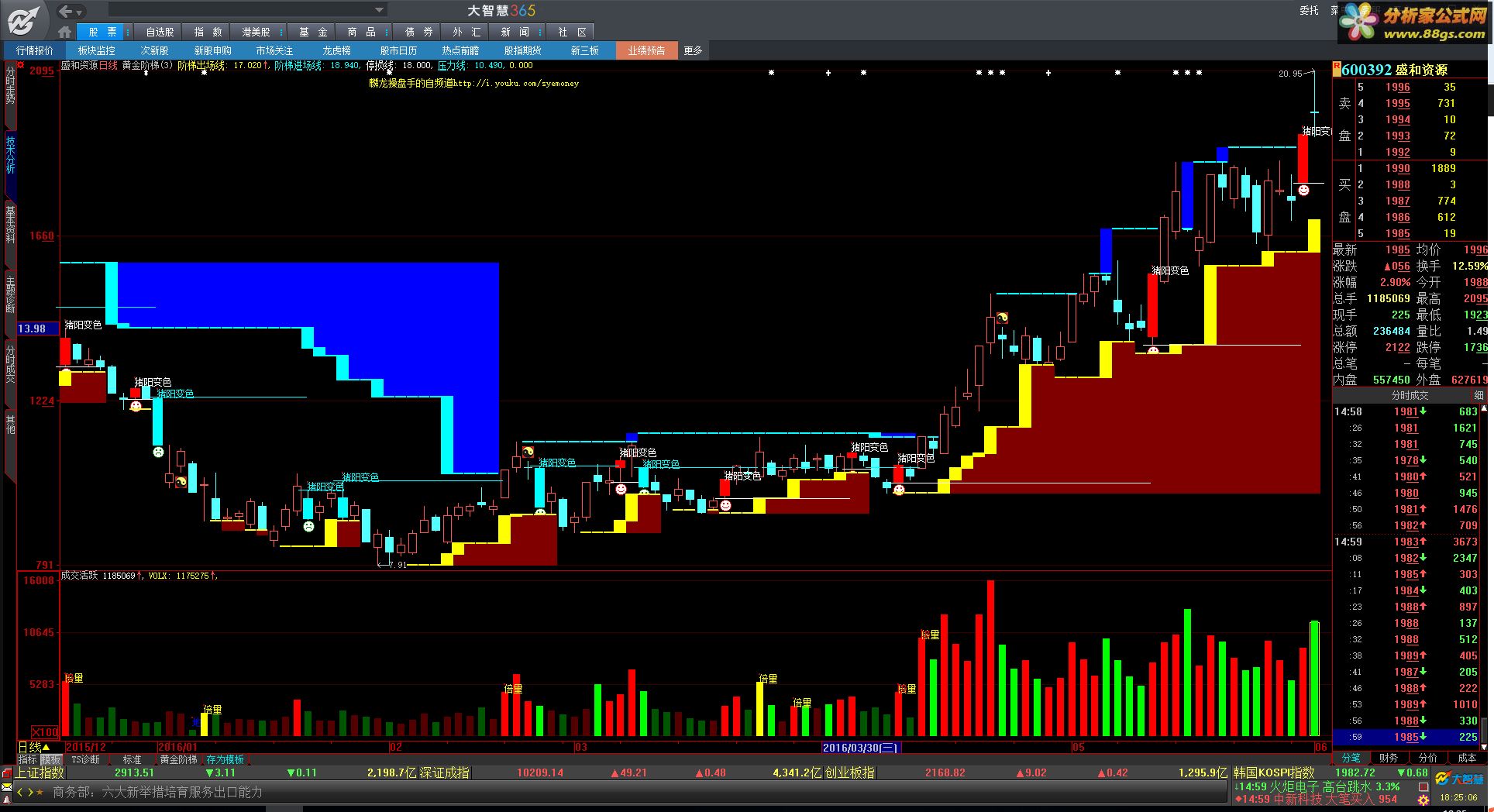Click the 商务部 news headline
The height and width of the screenshot is (812, 1494).
[157, 792]
